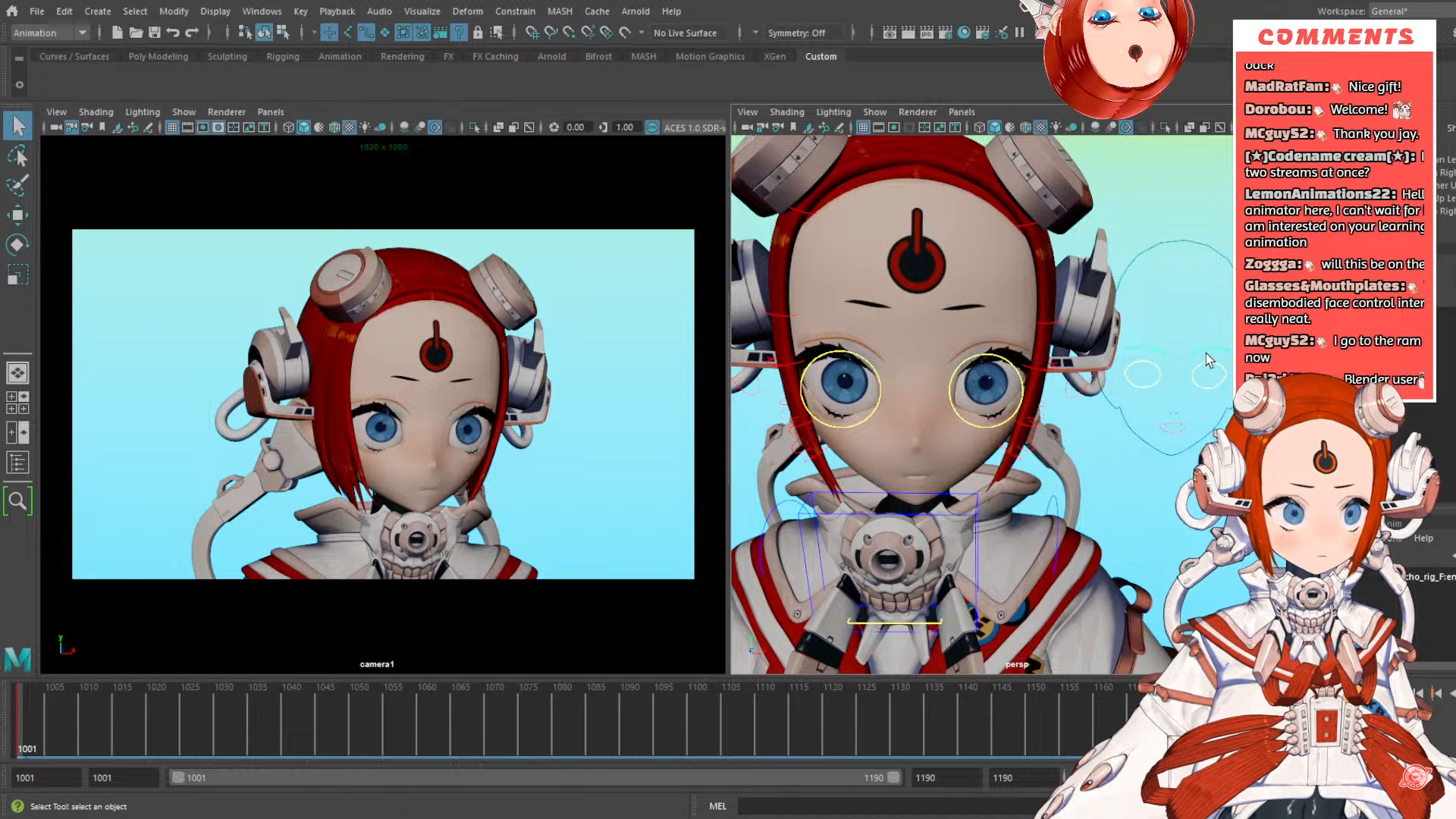Screen dimensions: 1456x819
Task: Click the Undo arrow icon
Action: (x=173, y=33)
